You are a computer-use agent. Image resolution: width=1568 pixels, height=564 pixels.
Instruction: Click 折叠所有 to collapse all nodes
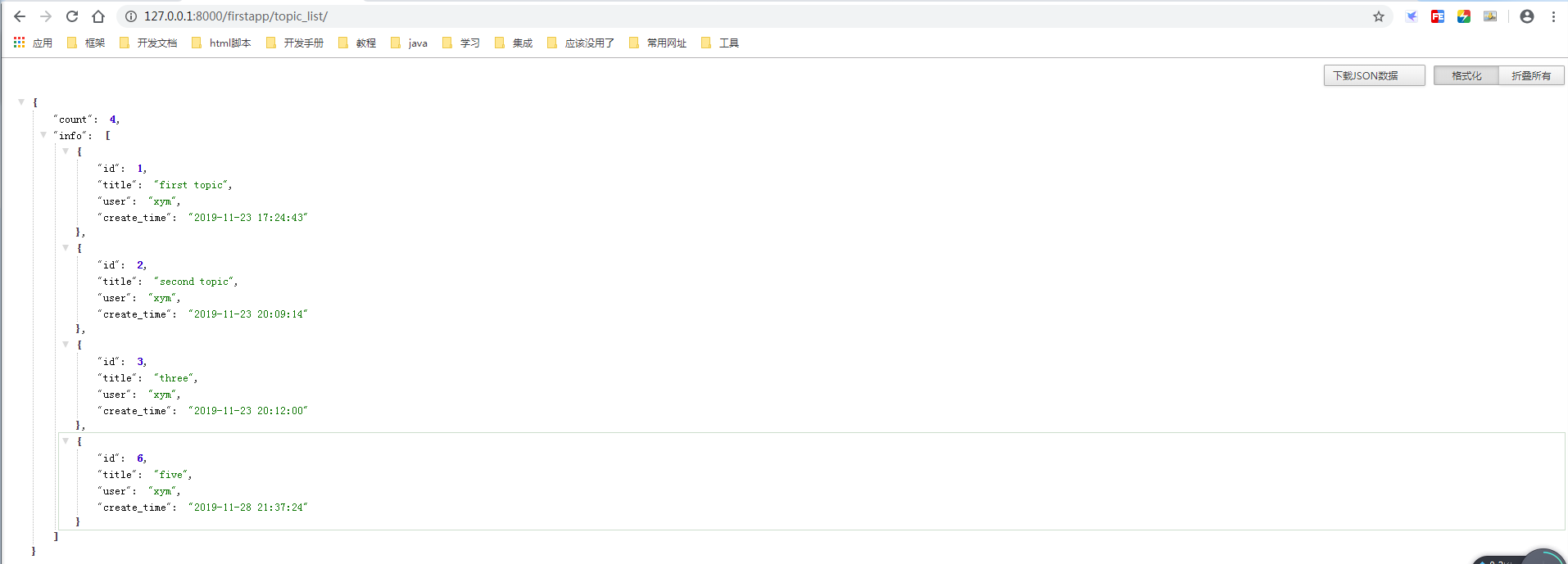tap(1531, 75)
